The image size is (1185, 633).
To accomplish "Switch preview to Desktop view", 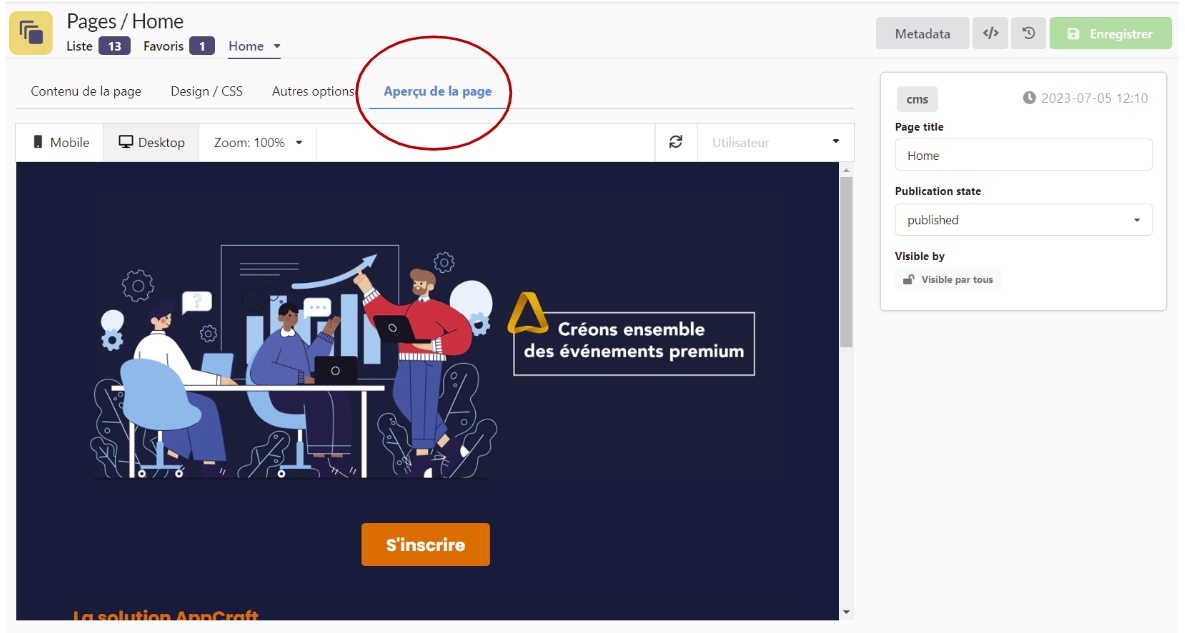I will [x=152, y=142].
